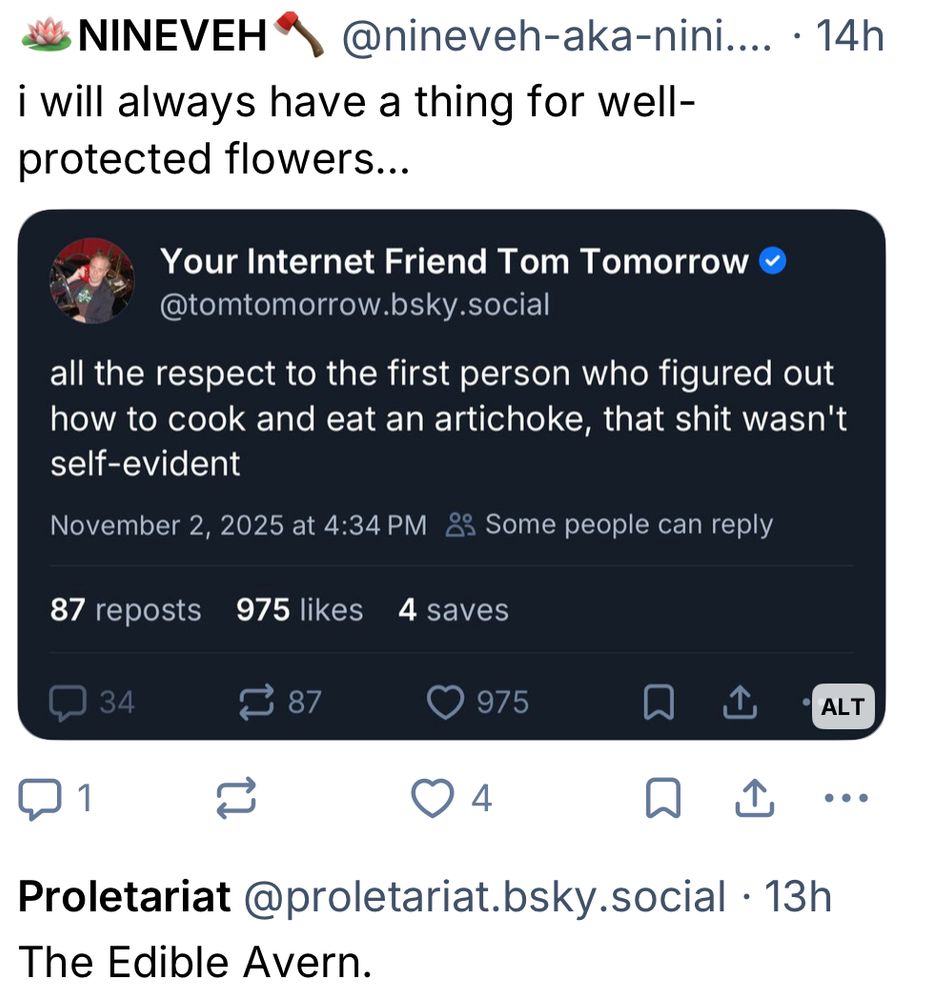
Task: Repost NINEVEH's post
Action: pos(236,798)
